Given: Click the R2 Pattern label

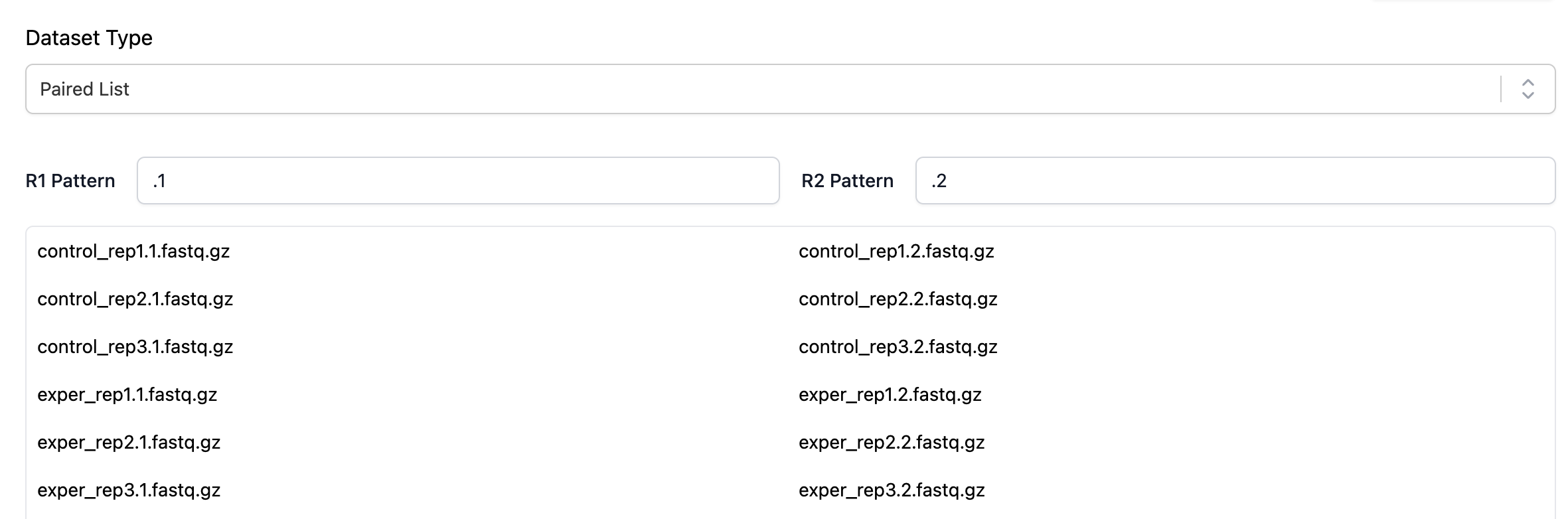Looking at the screenshot, I should [847, 181].
